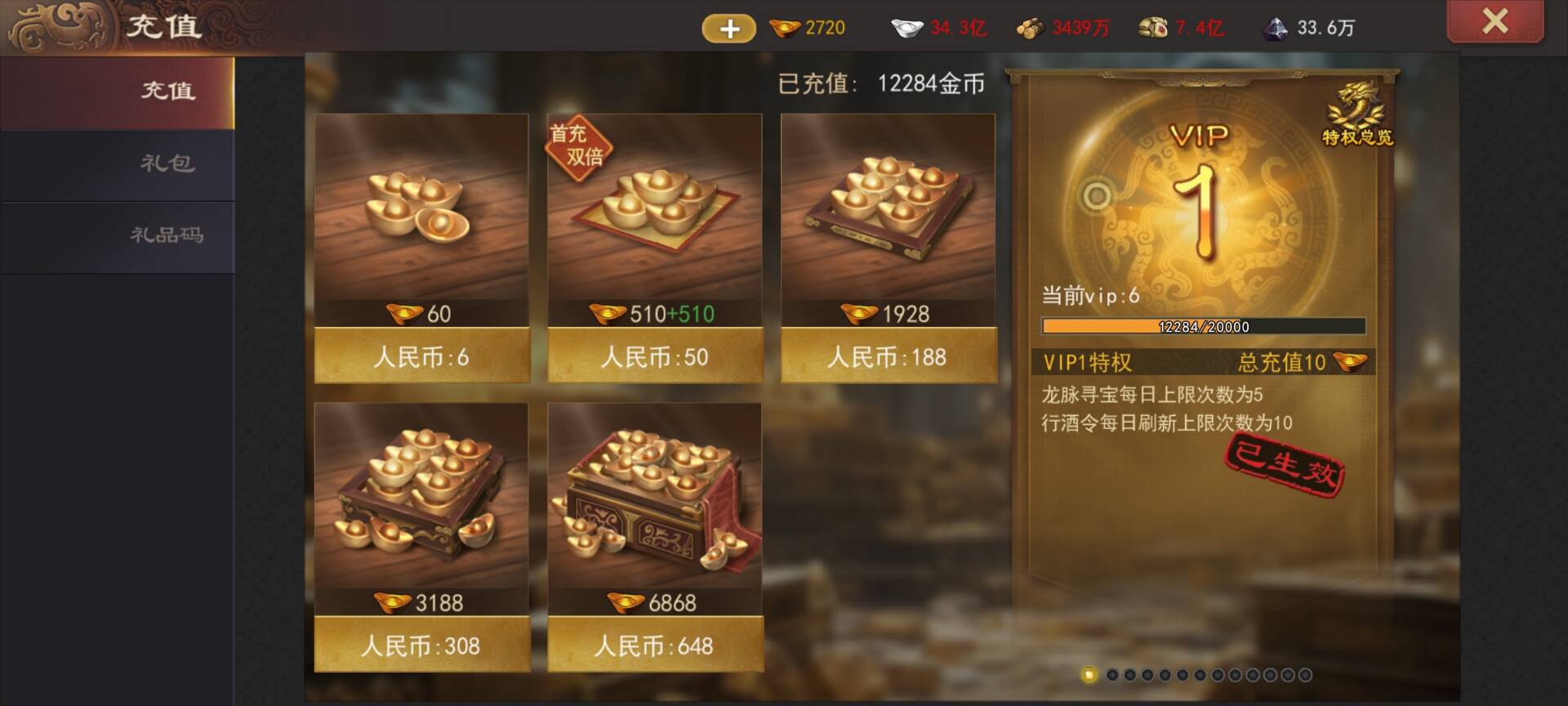Image resolution: width=1568 pixels, height=706 pixels.
Task: Jump to the last VIP page dot
Action: click(x=1305, y=675)
